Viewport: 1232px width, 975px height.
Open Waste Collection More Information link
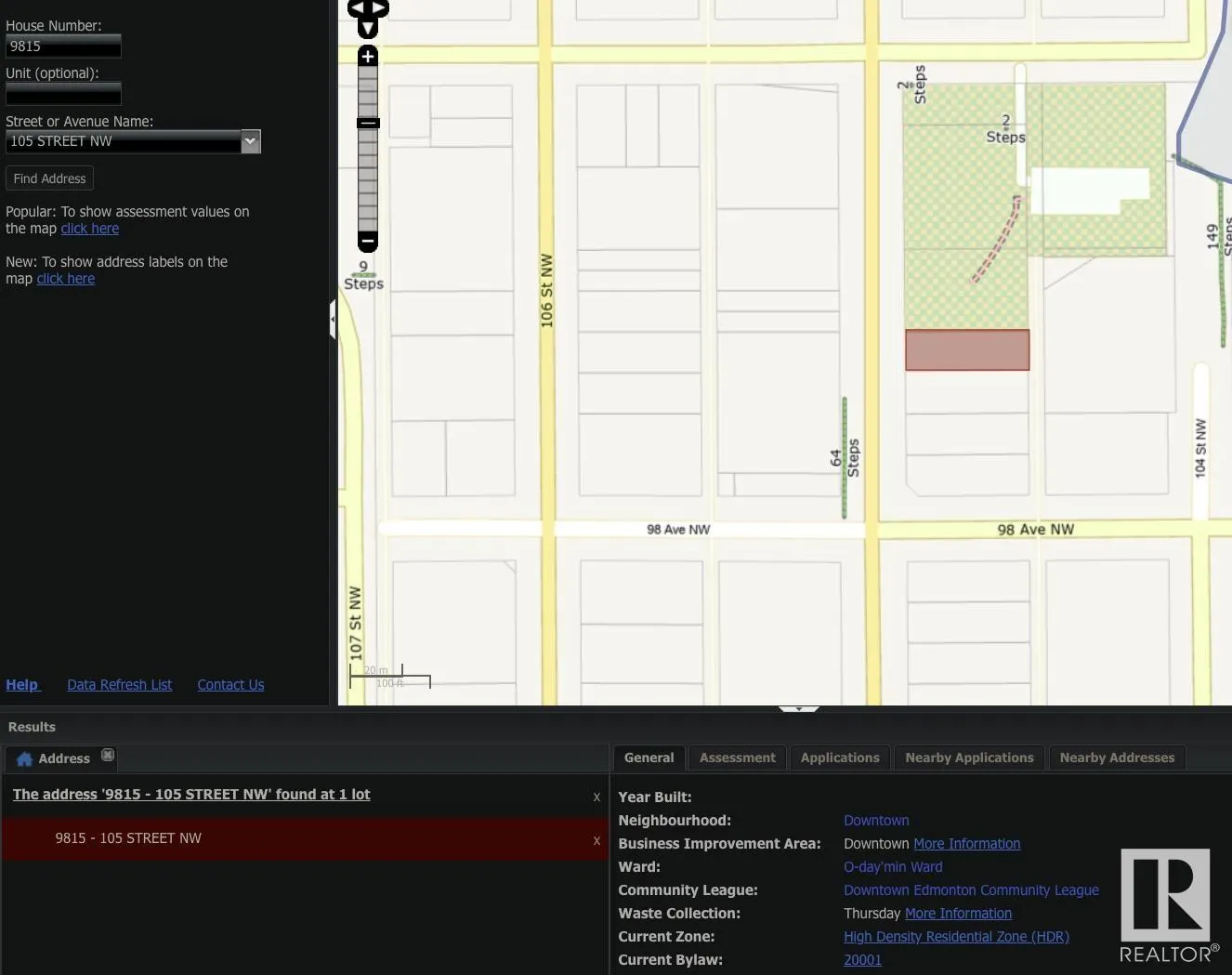[958, 914]
